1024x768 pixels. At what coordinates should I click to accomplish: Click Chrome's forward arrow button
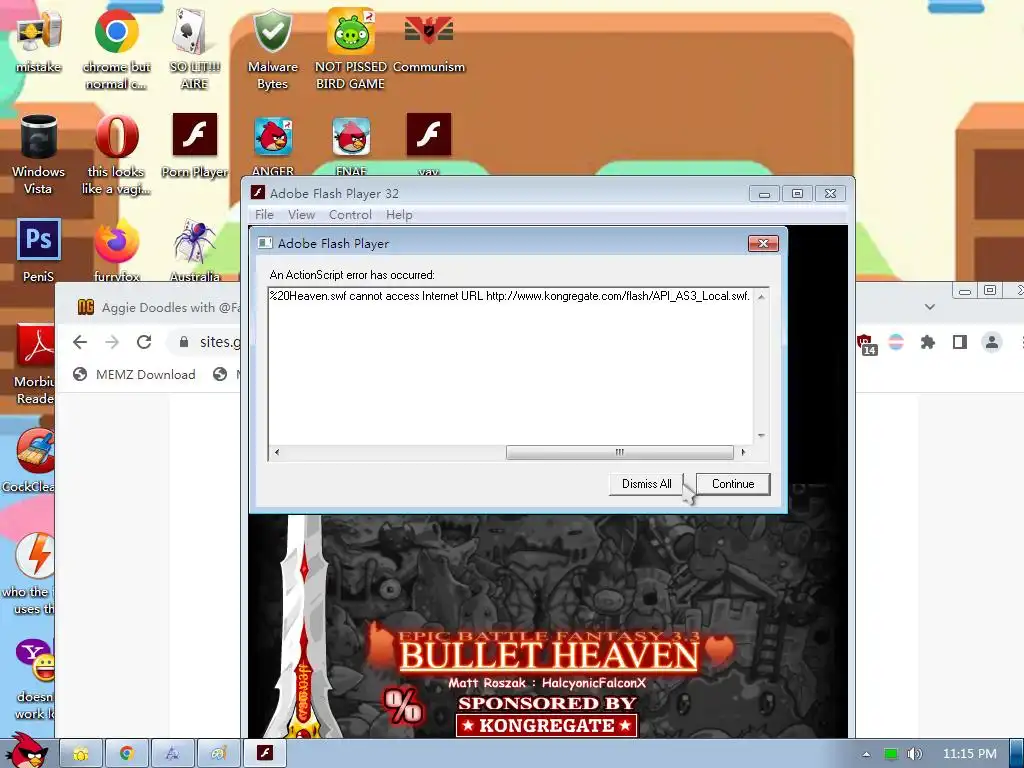[112, 342]
